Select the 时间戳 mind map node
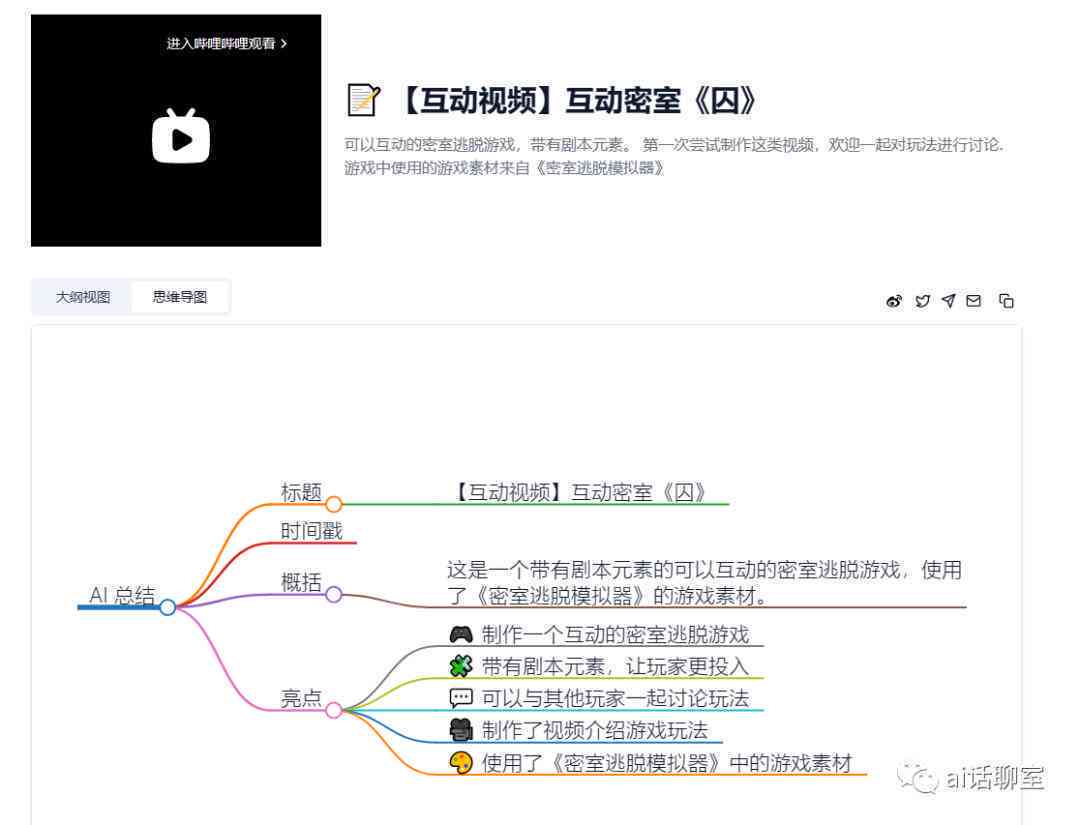This screenshot has width=1080, height=825. point(311,531)
